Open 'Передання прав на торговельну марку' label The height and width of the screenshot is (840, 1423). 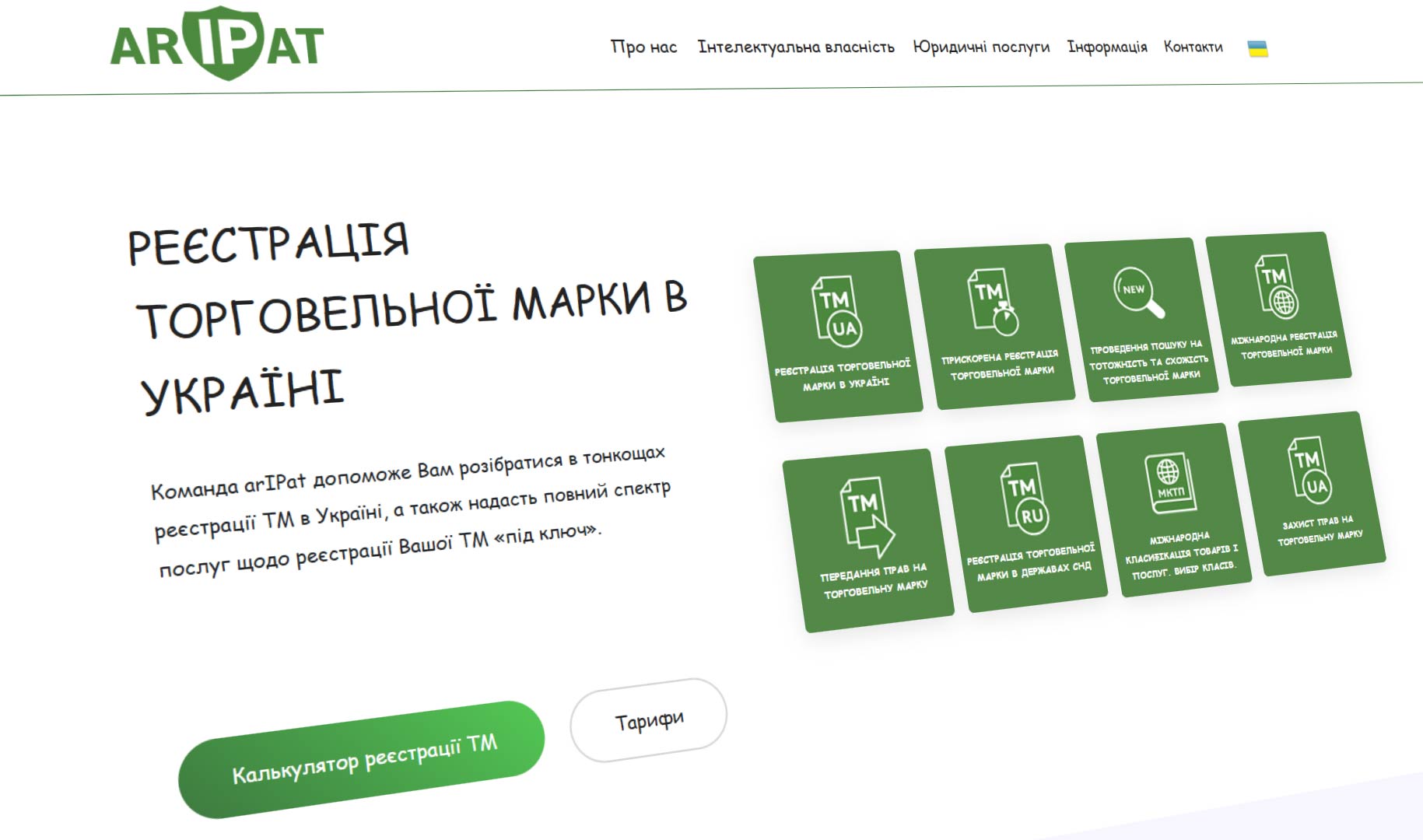click(x=874, y=581)
